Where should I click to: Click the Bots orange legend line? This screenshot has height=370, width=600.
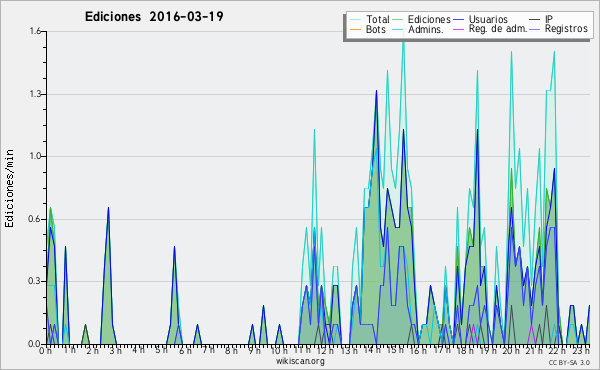tap(355, 29)
